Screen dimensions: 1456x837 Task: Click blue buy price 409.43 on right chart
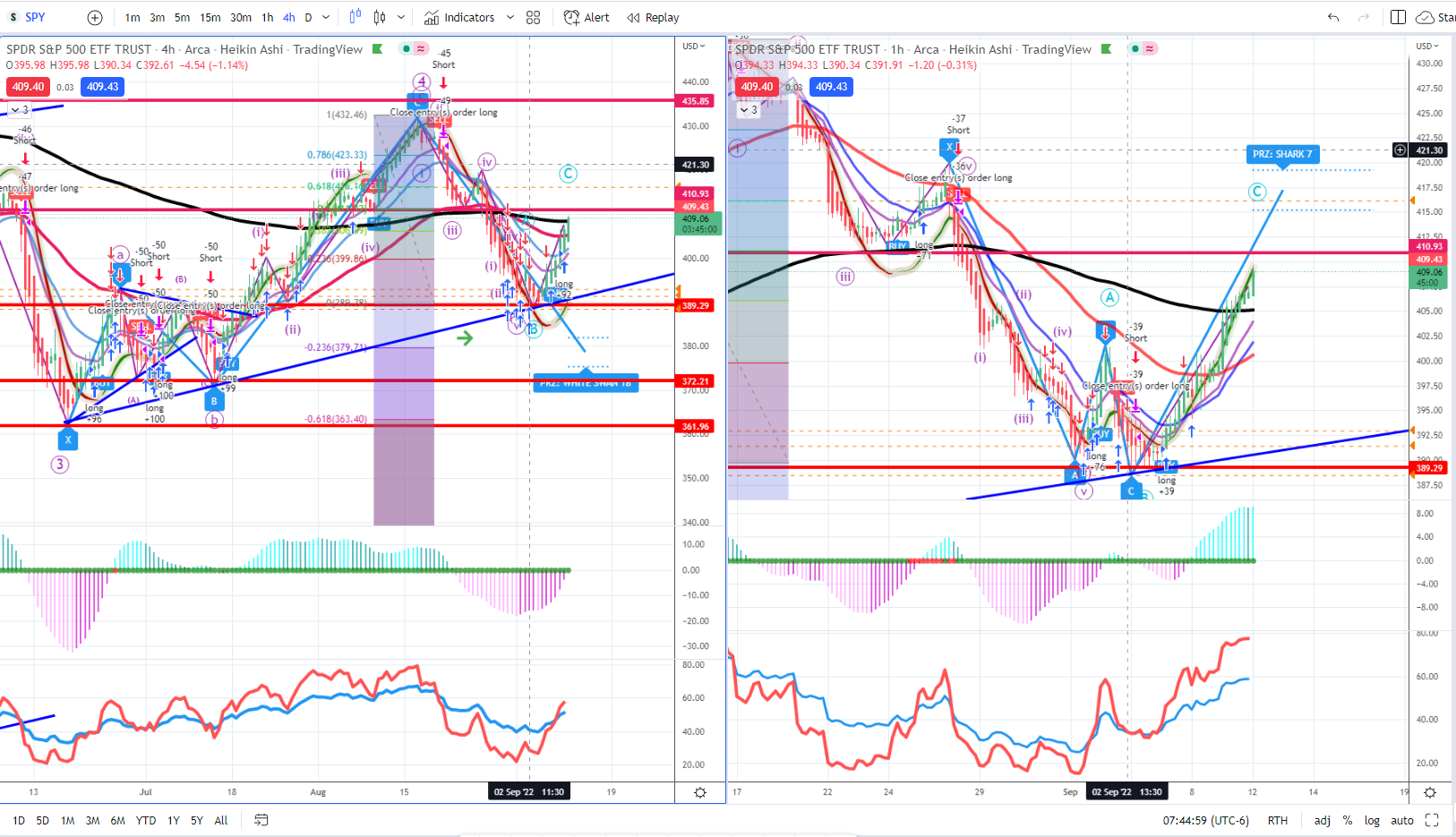(832, 87)
